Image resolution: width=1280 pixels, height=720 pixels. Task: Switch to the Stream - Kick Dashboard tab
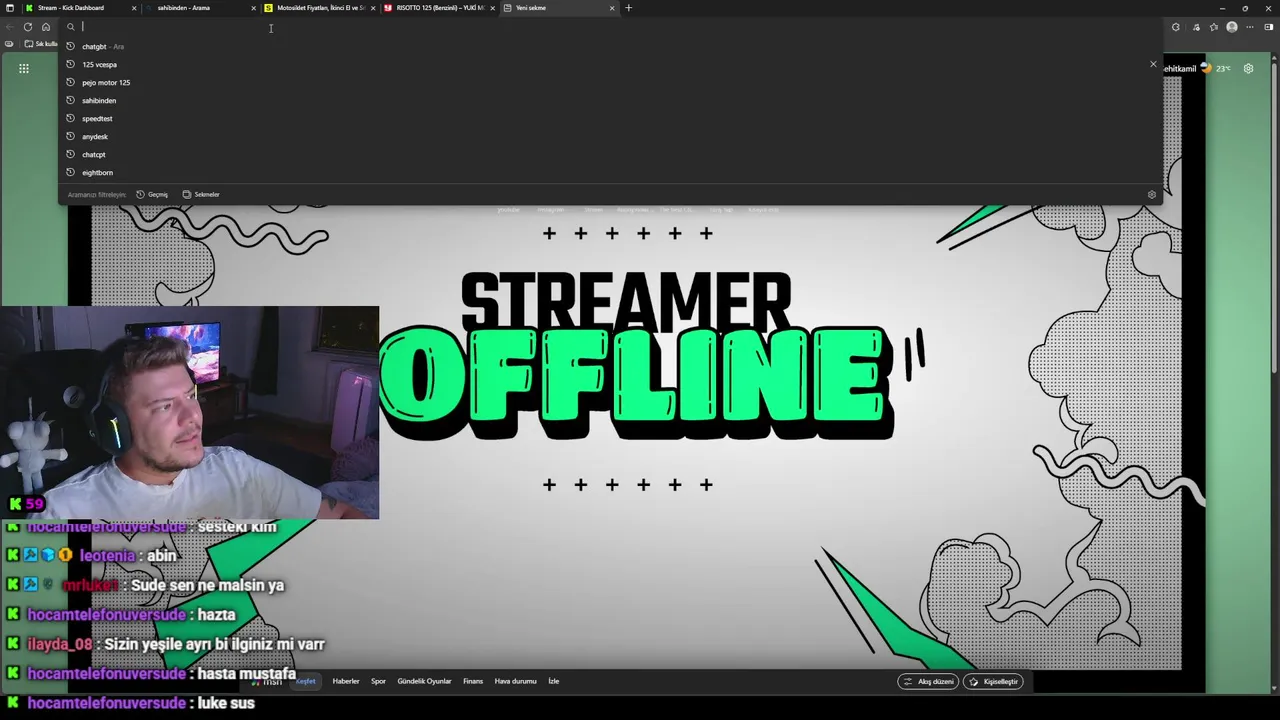pyautogui.click(x=80, y=8)
